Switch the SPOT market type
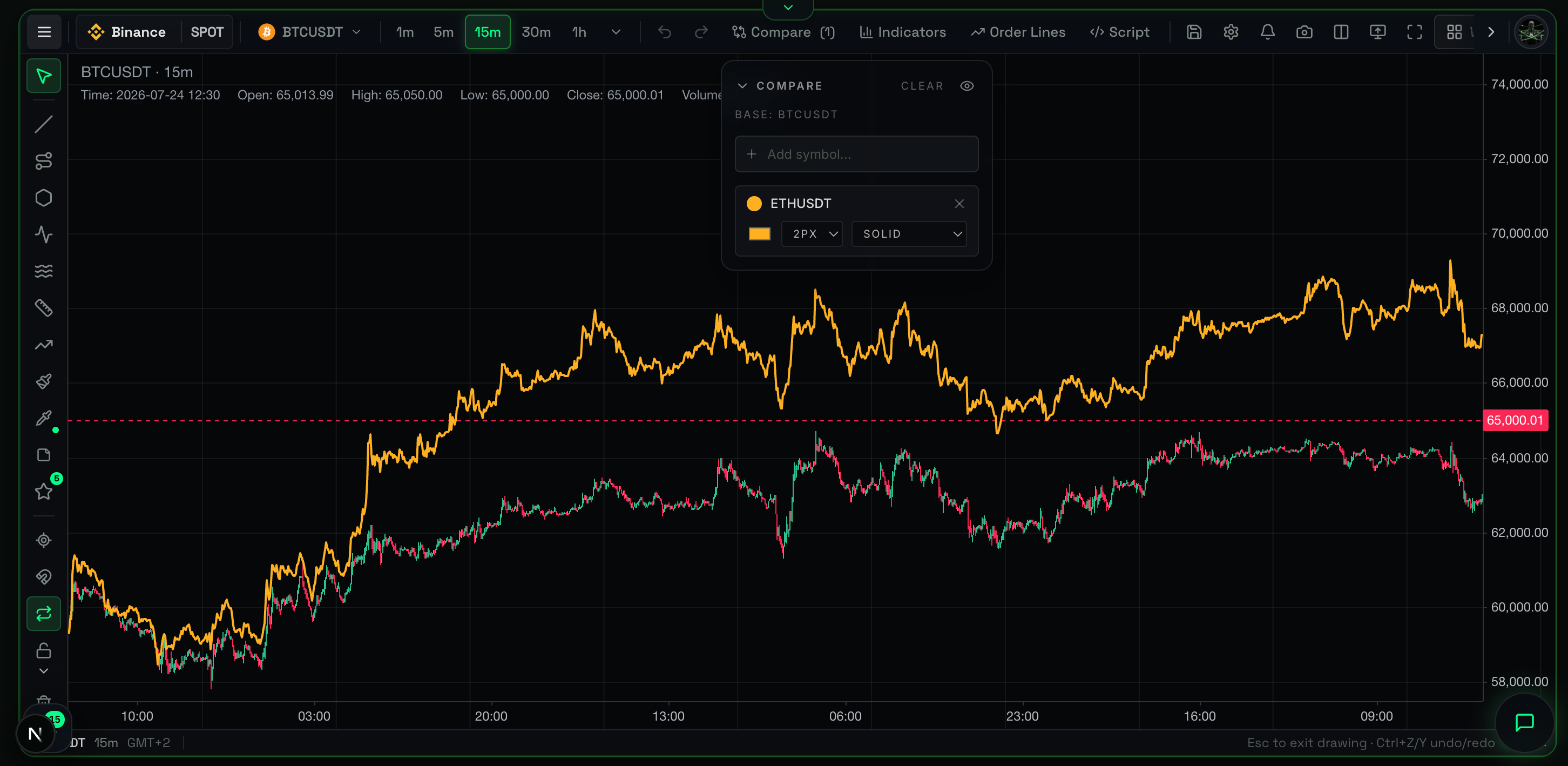The image size is (1568, 766). coord(207,32)
